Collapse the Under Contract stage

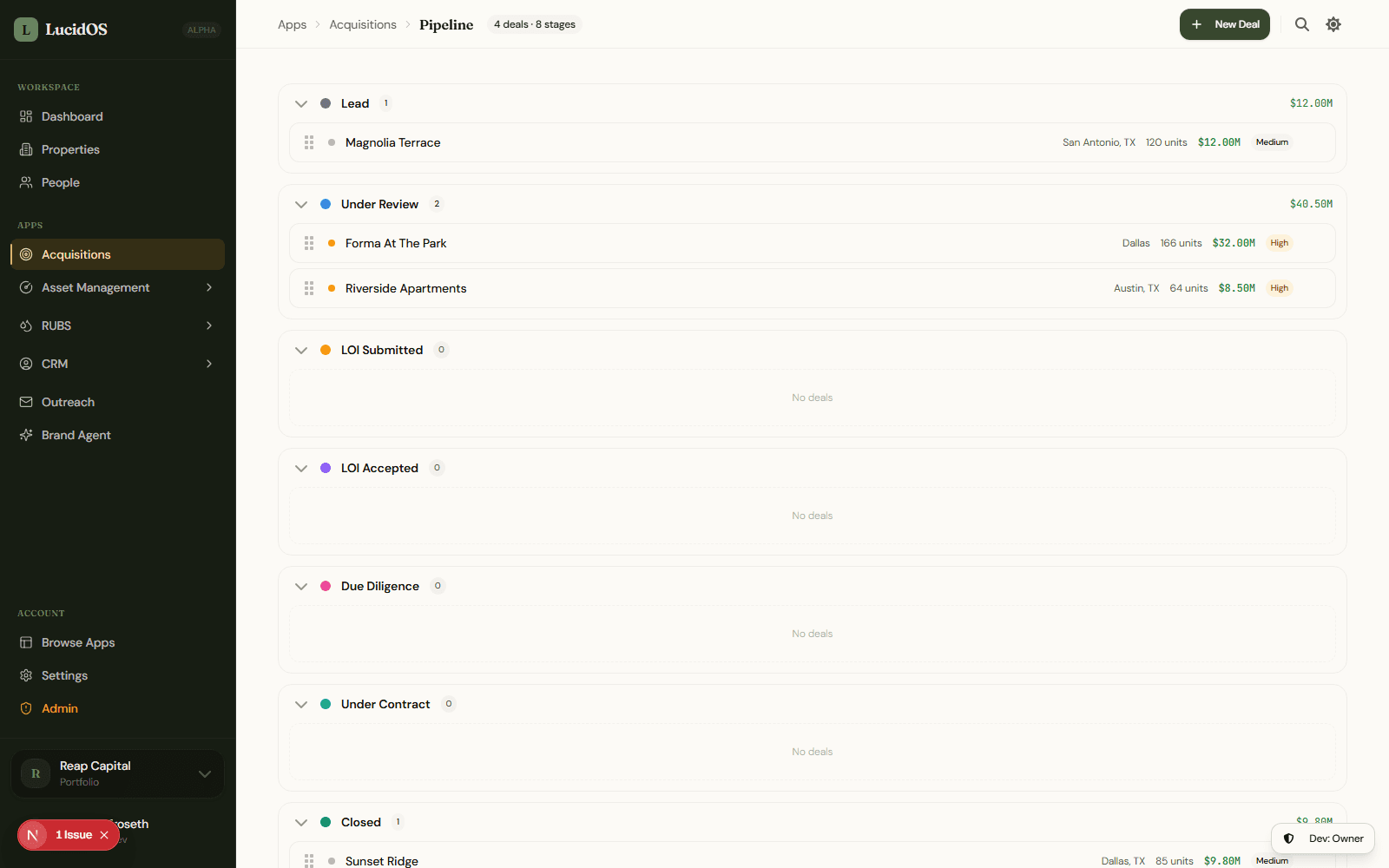click(301, 704)
